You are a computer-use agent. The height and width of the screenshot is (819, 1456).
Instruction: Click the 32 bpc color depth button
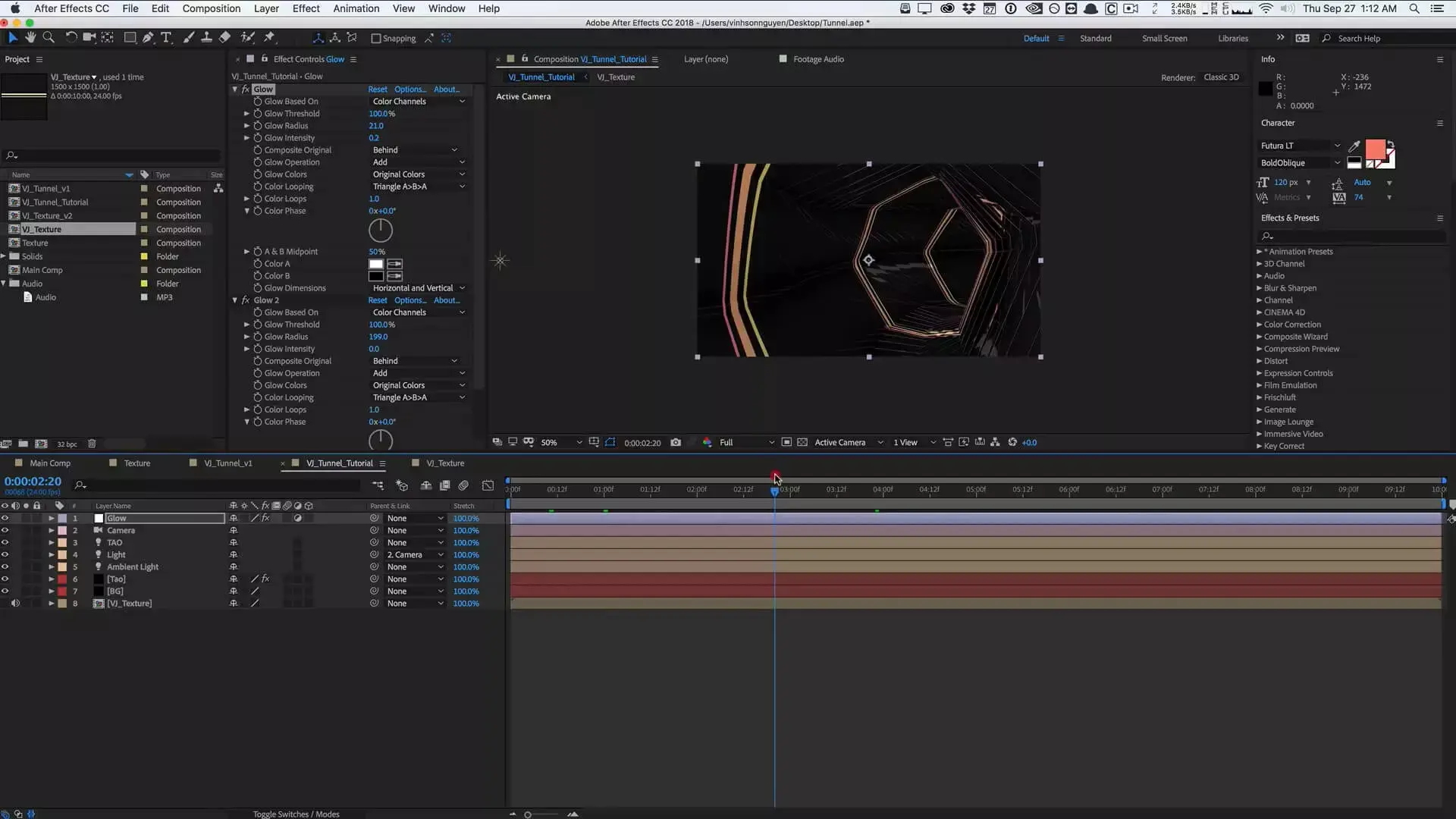(x=67, y=444)
